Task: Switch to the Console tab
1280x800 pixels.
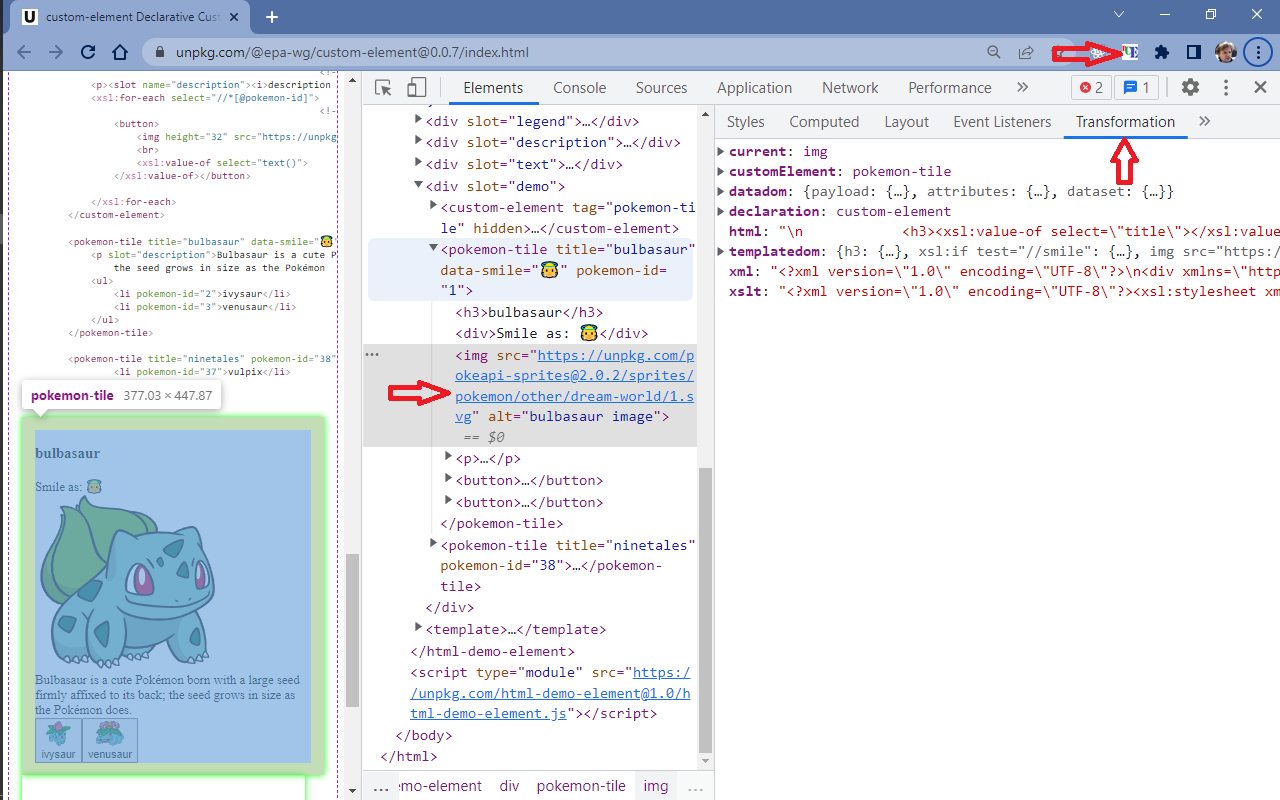Action: 580,88
